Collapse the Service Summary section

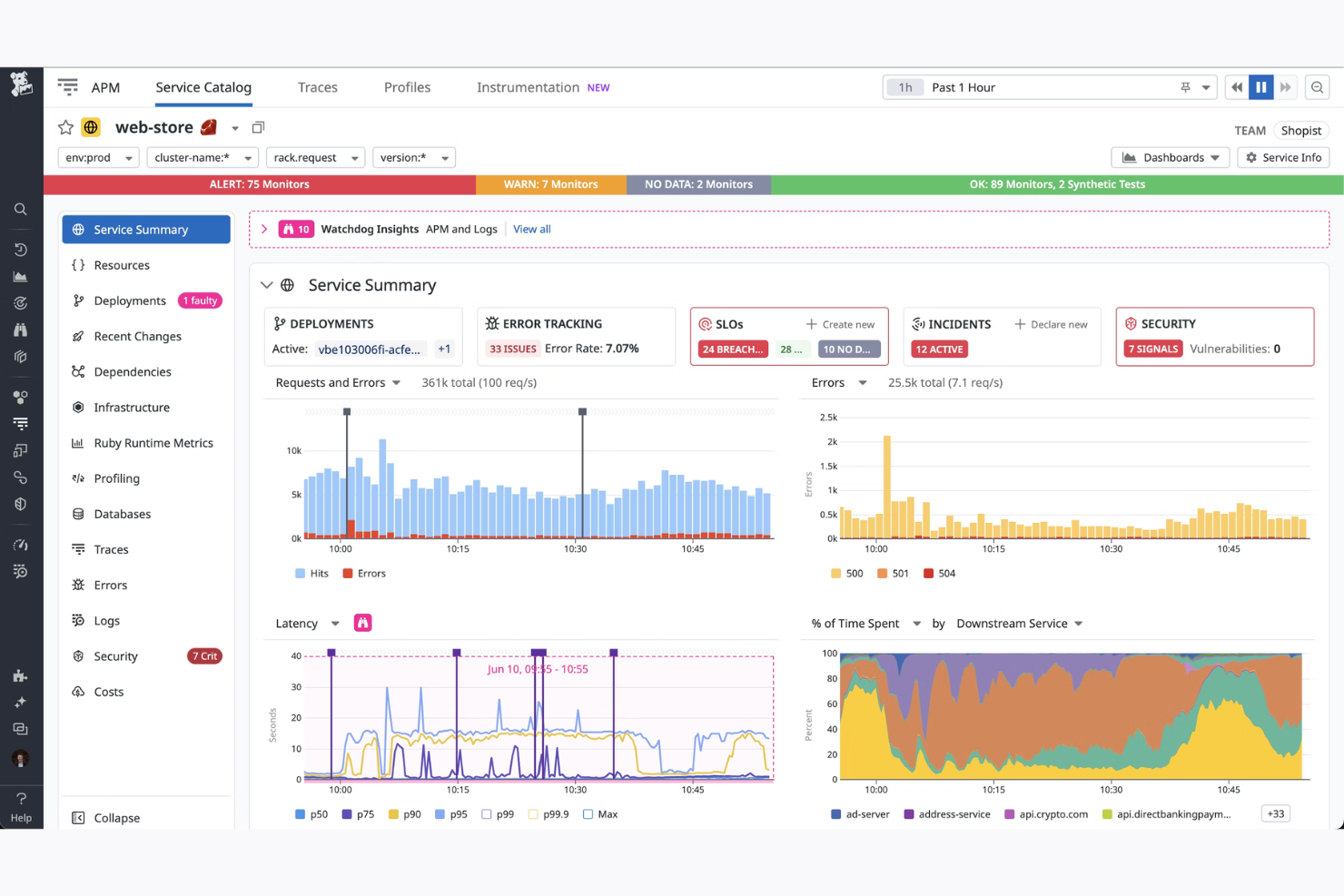tap(266, 284)
